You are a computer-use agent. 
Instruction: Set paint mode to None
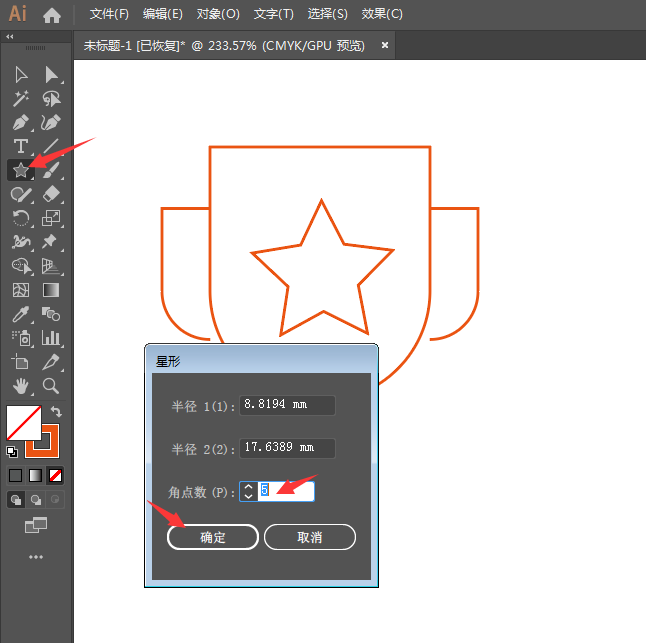(56, 475)
